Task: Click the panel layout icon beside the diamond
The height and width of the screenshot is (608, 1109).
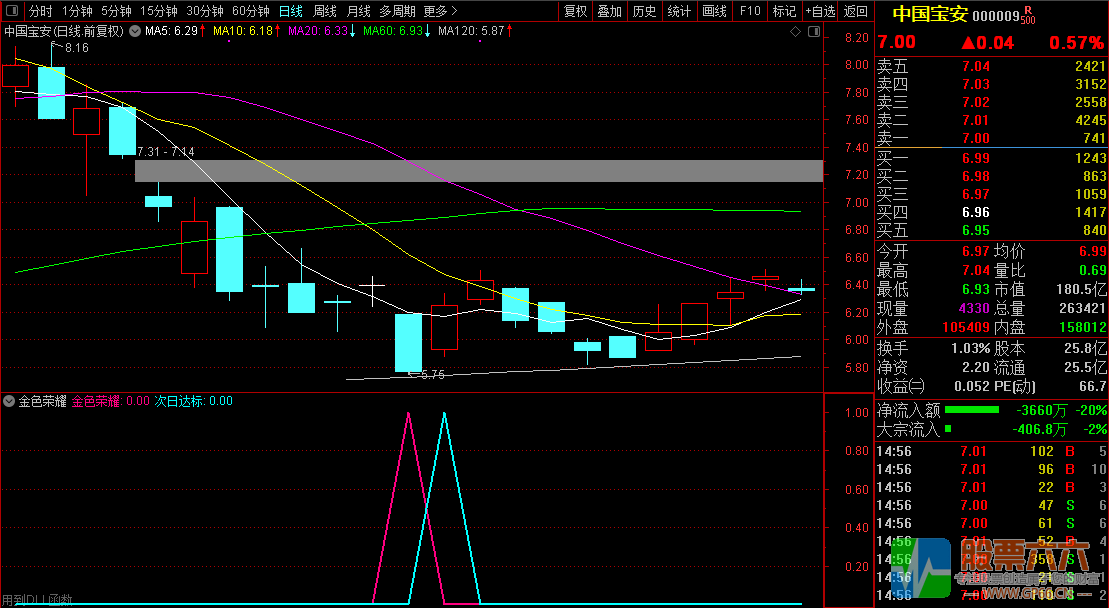Action: 811,32
